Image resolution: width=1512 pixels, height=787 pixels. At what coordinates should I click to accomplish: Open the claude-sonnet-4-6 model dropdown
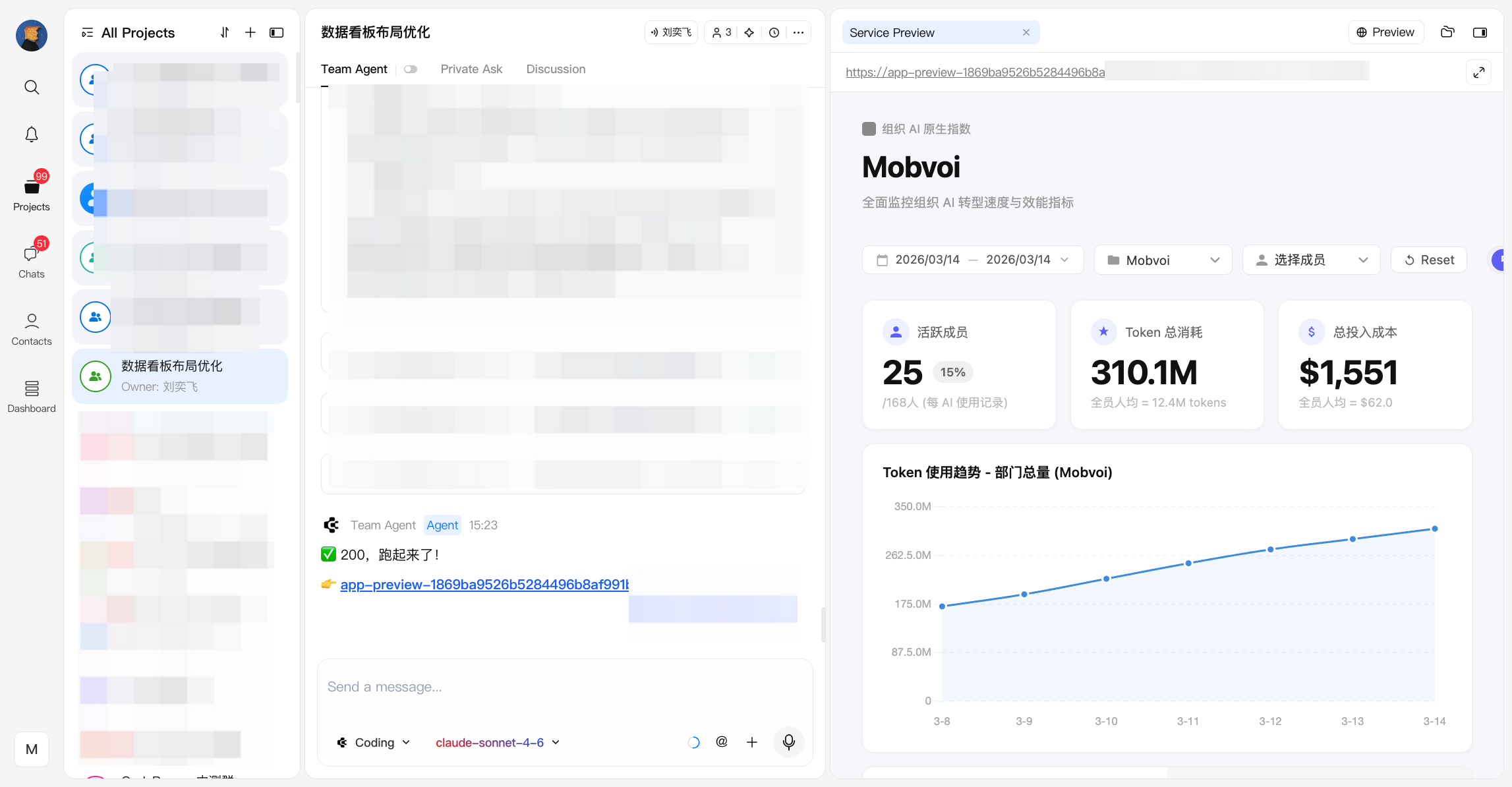tap(498, 743)
